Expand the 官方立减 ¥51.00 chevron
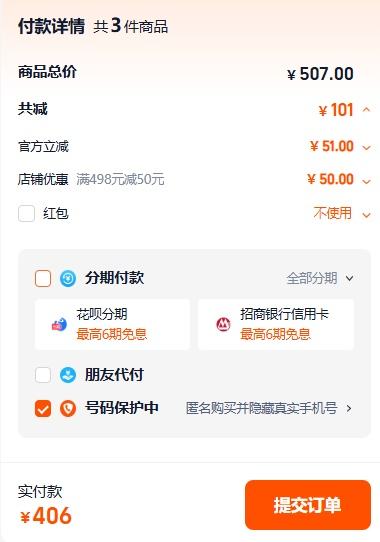 [x=366, y=148]
